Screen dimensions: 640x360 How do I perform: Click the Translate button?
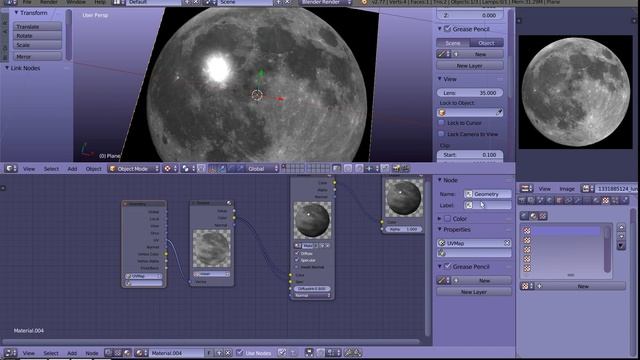point(37,27)
